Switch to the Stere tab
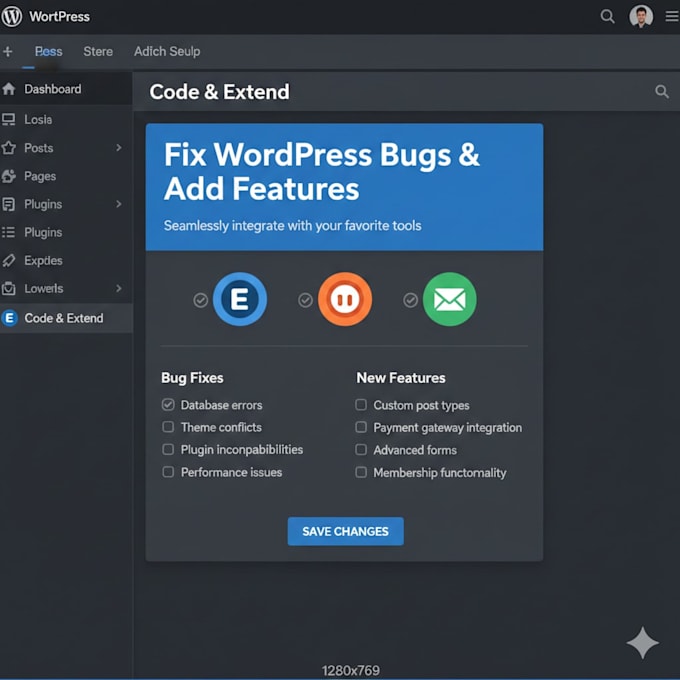This screenshot has width=680, height=680. point(98,52)
